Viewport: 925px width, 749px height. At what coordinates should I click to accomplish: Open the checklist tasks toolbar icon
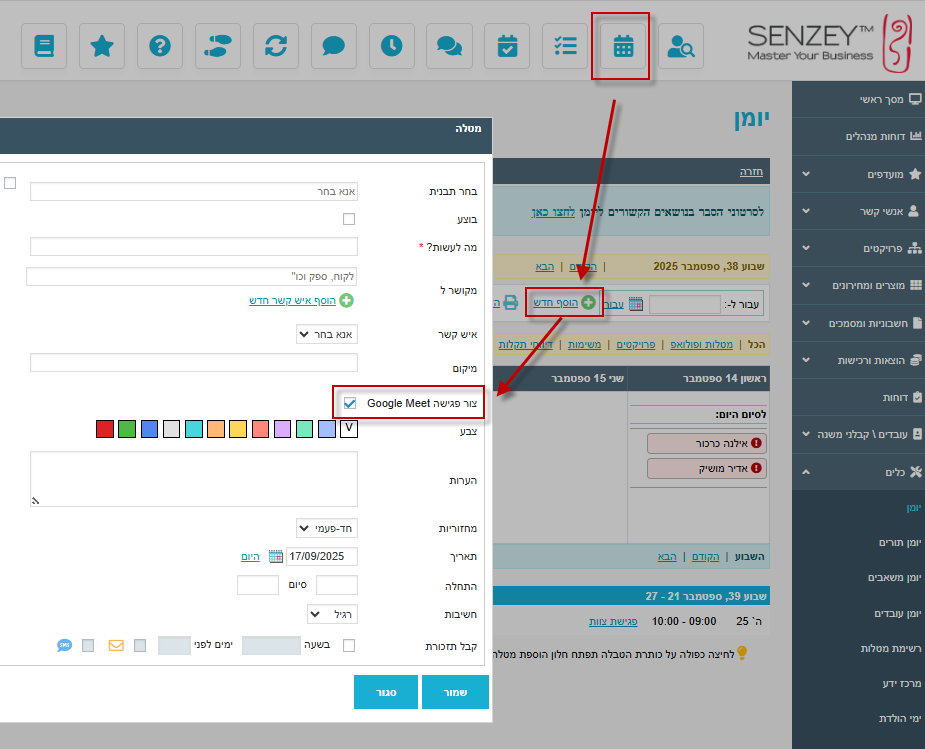click(565, 46)
